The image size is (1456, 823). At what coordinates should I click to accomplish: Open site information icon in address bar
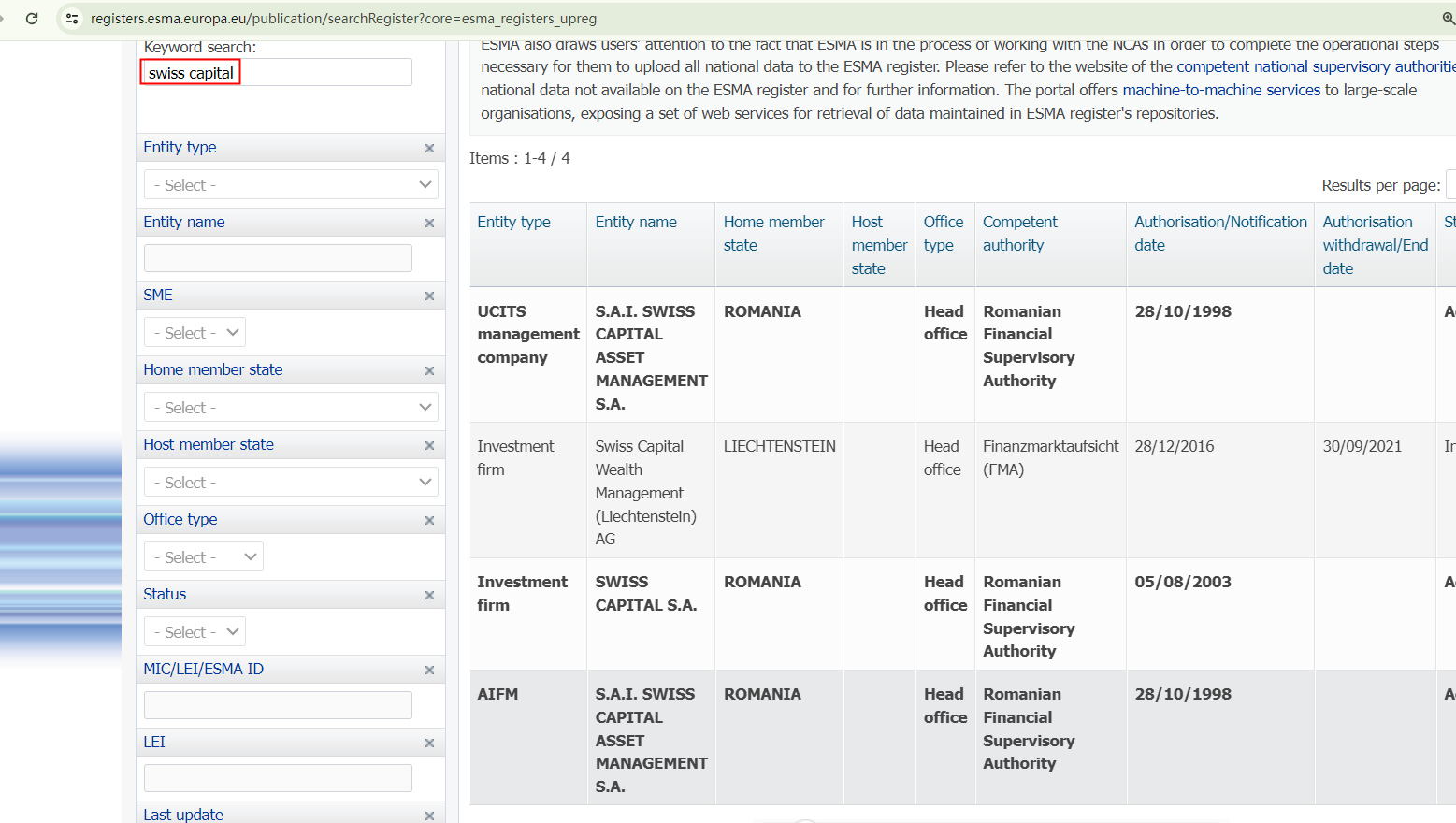point(72,19)
